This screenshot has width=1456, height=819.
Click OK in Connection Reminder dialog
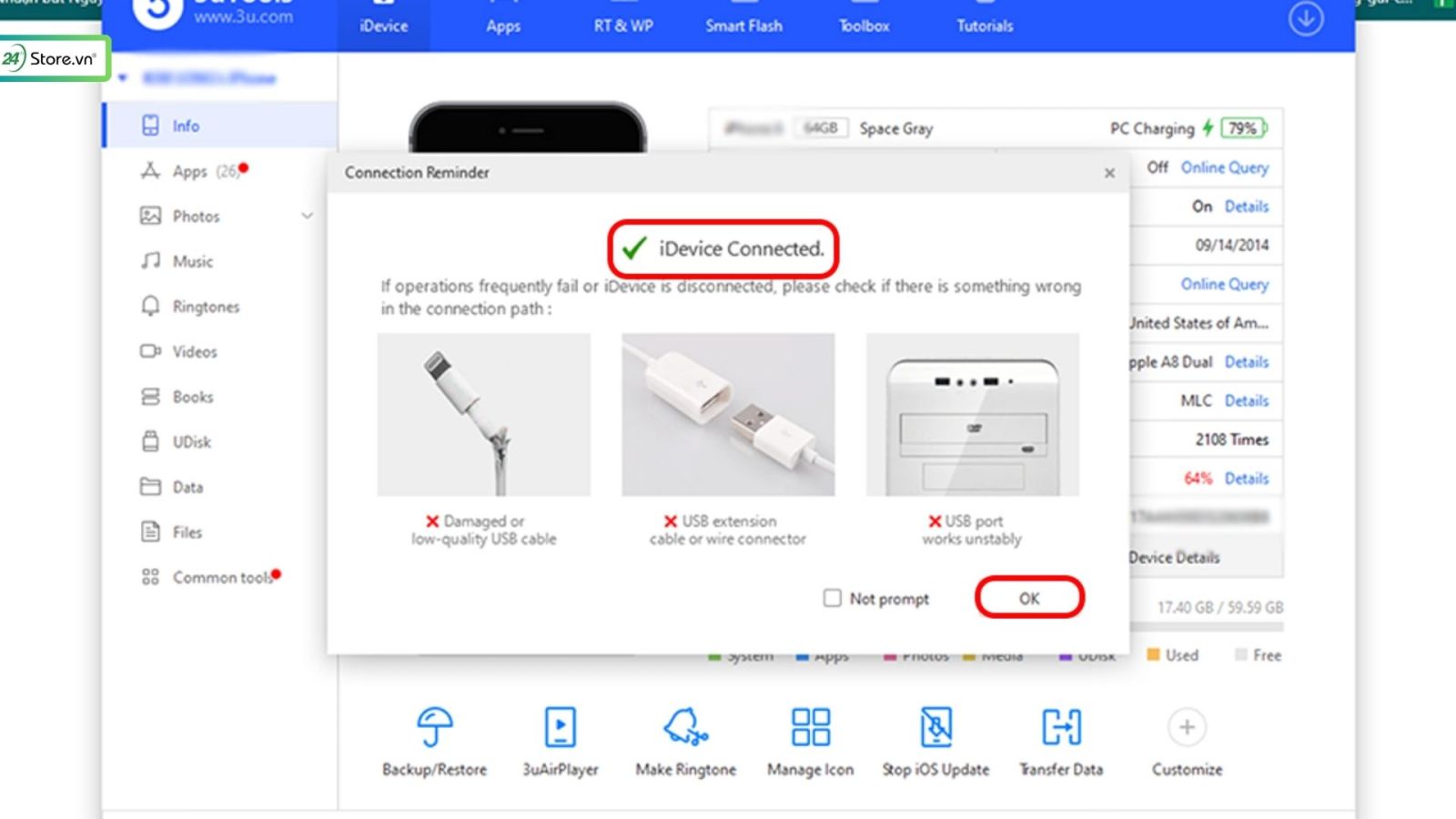tap(1029, 598)
